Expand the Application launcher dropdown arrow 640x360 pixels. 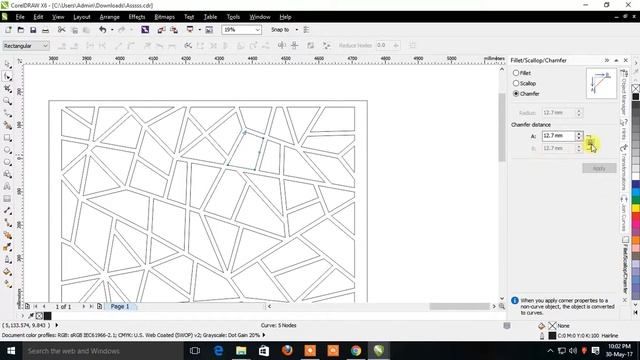[200, 30]
